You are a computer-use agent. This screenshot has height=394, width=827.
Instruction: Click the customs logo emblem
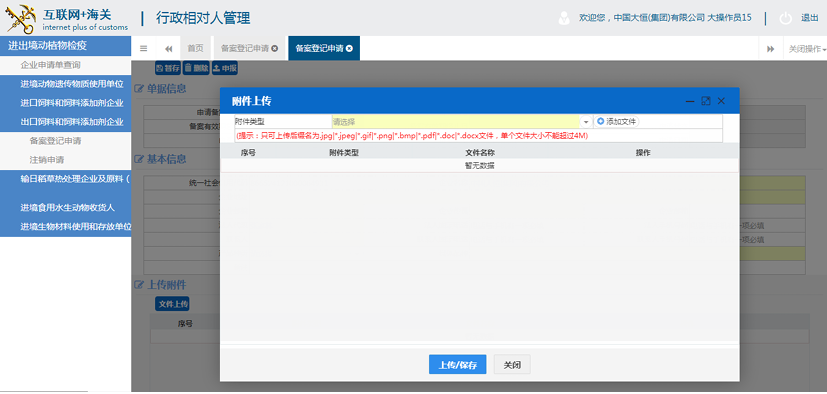click(x=21, y=19)
